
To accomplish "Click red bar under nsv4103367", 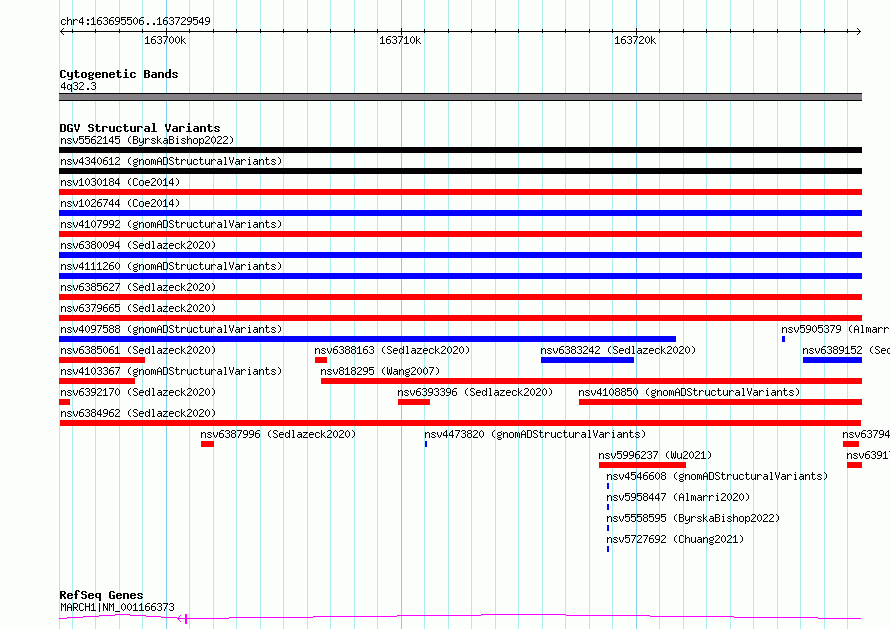I will (x=97, y=381).
